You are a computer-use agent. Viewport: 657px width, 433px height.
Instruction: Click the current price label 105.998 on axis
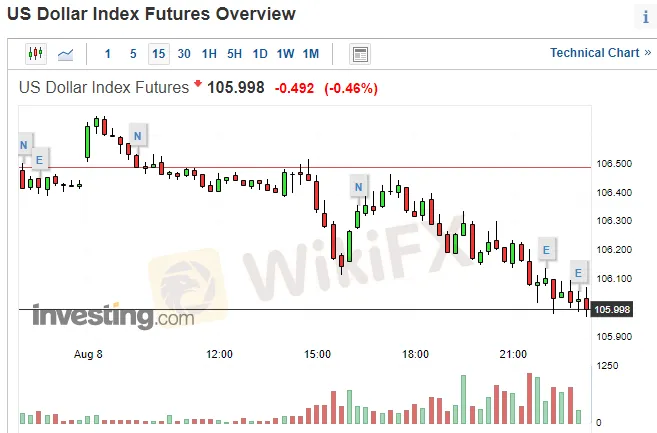point(613,310)
